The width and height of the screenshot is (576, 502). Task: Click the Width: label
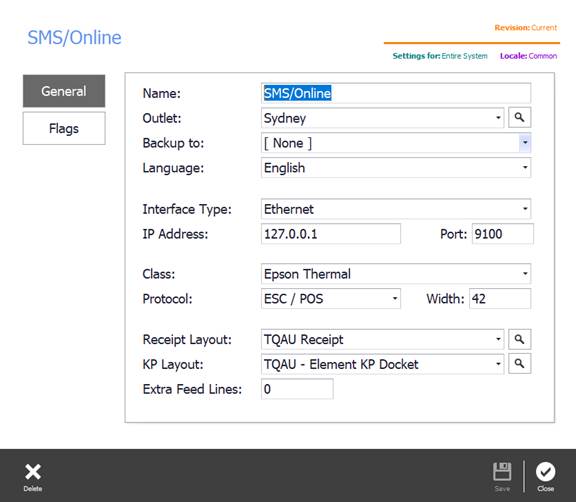[445, 299]
